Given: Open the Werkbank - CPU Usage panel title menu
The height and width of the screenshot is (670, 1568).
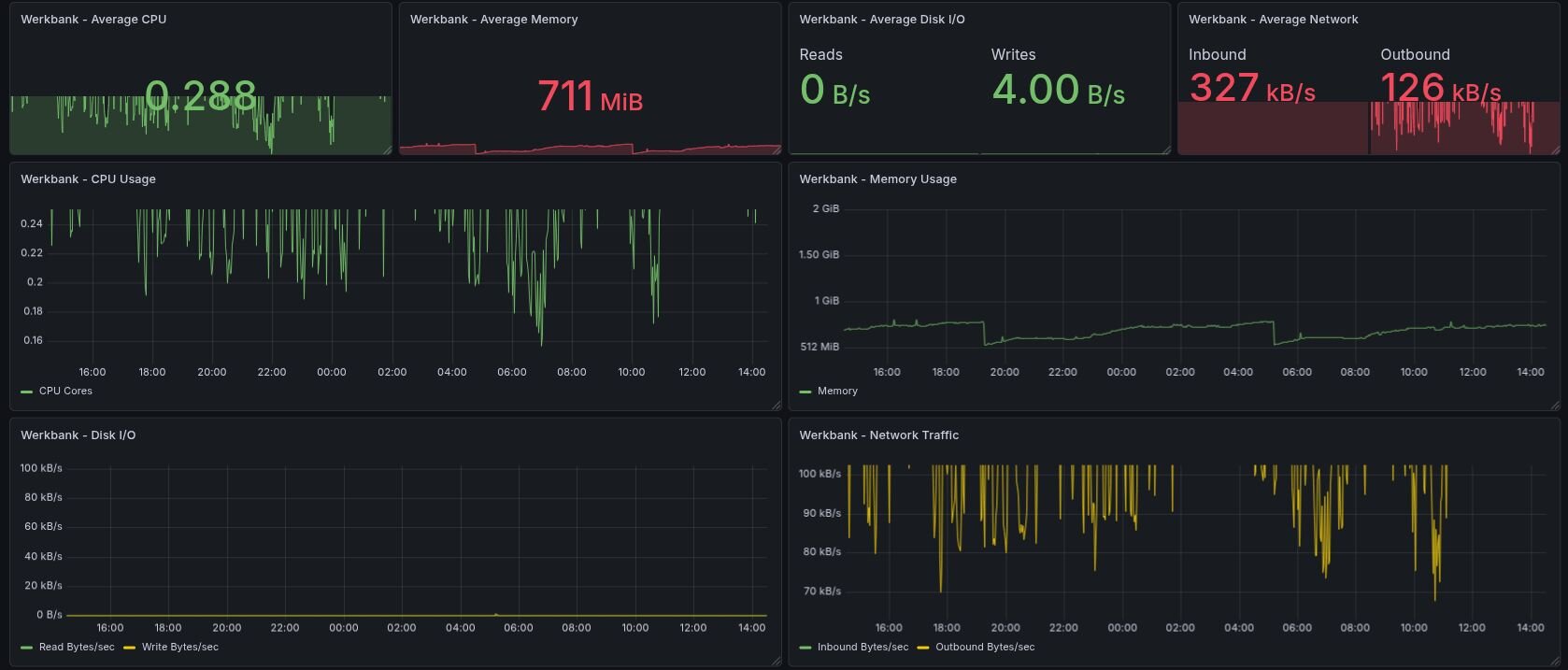Looking at the screenshot, I should click(x=88, y=178).
